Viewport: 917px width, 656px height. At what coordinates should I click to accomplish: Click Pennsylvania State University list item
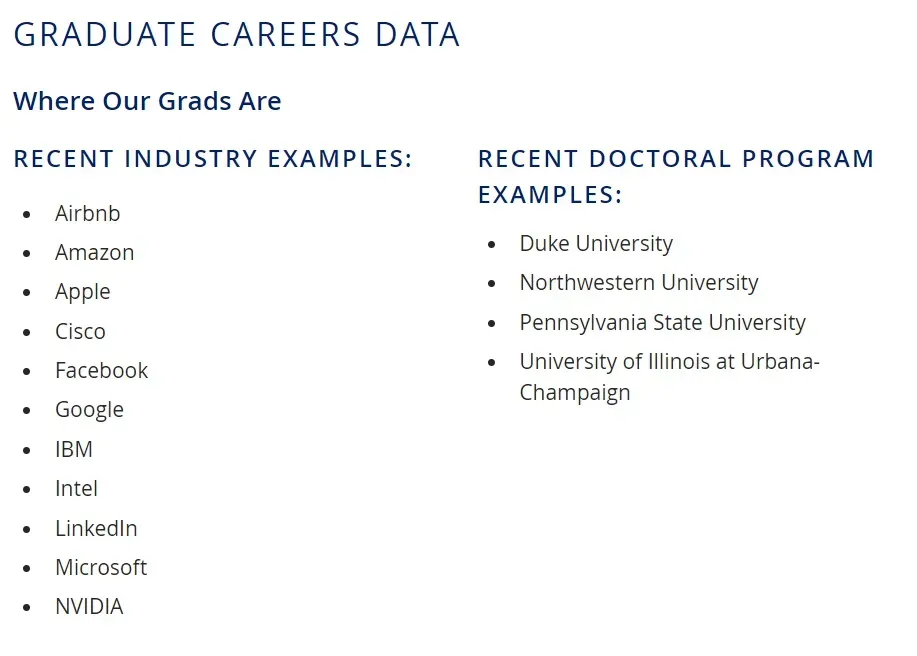(x=662, y=323)
